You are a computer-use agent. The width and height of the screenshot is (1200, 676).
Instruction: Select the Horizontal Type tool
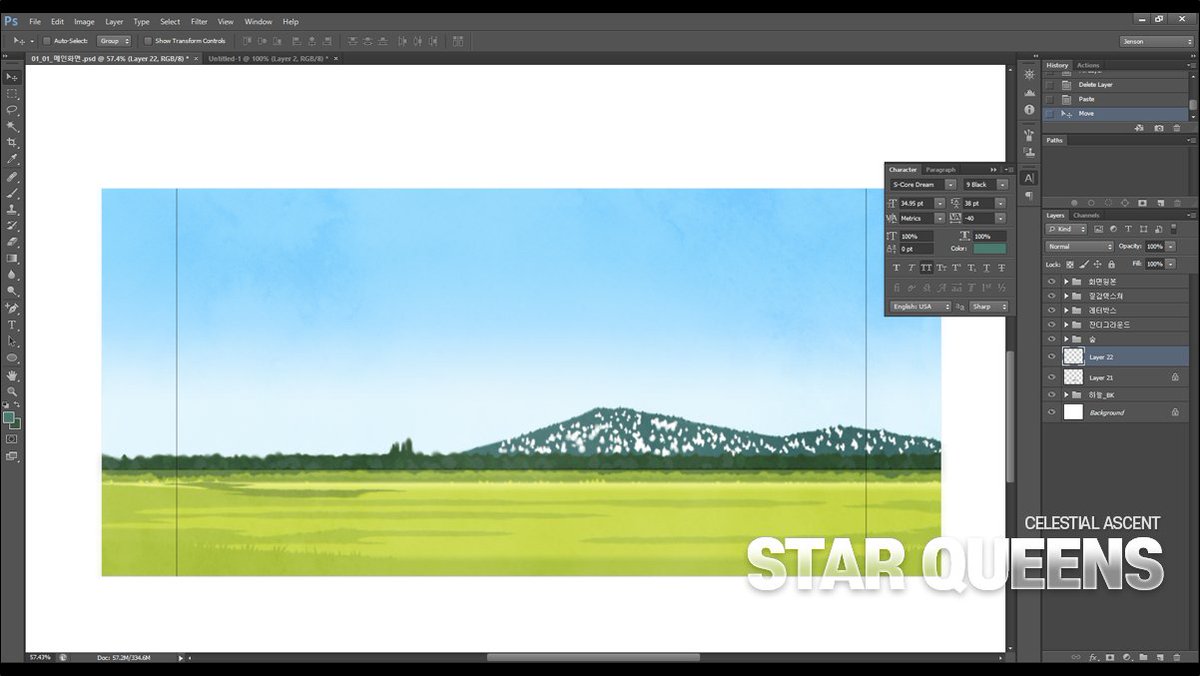pyautogui.click(x=12, y=325)
